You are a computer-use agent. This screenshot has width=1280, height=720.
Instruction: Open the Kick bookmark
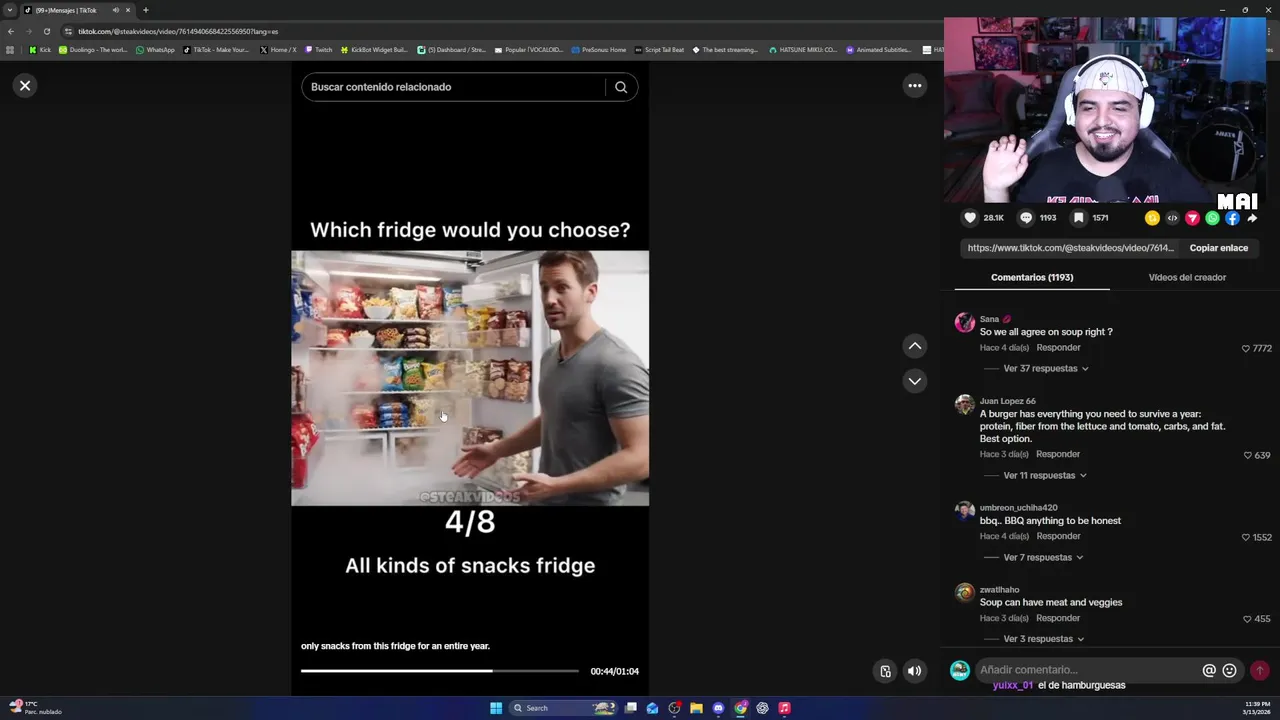tap(40, 49)
